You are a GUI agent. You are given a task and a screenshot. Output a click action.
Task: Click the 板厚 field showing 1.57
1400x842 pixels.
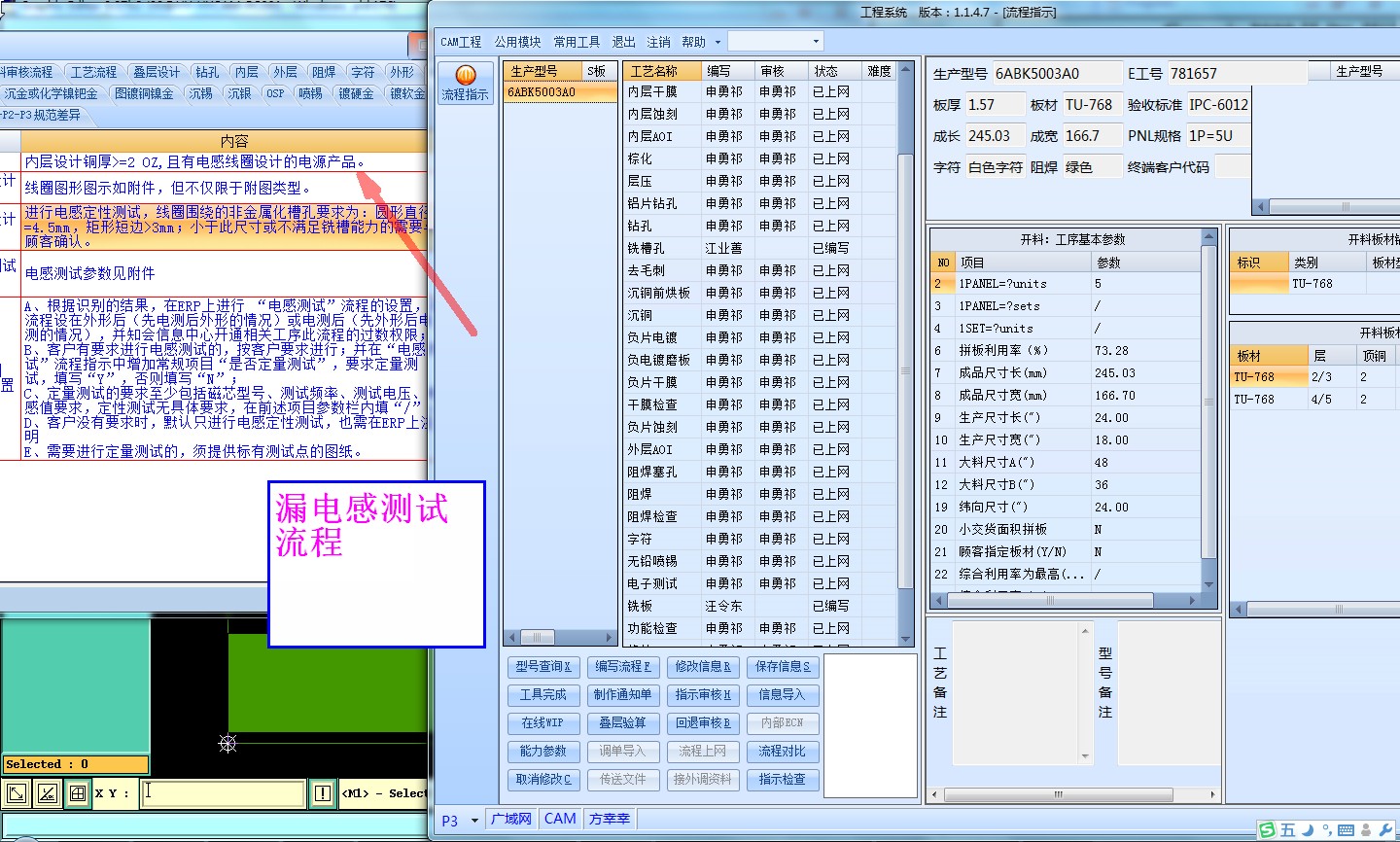tap(996, 105)
